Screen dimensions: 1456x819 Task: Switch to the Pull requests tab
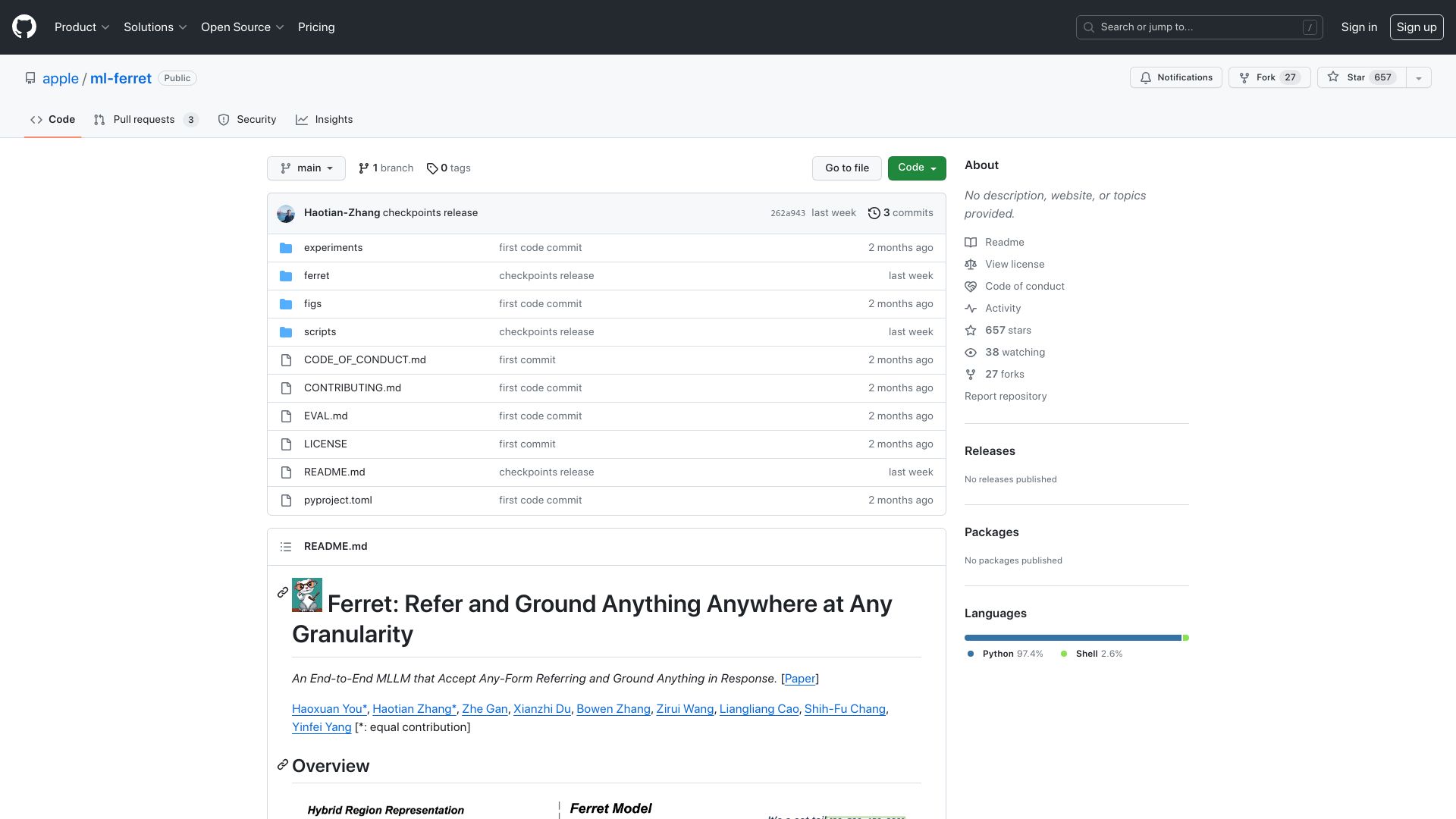(146, 120)
